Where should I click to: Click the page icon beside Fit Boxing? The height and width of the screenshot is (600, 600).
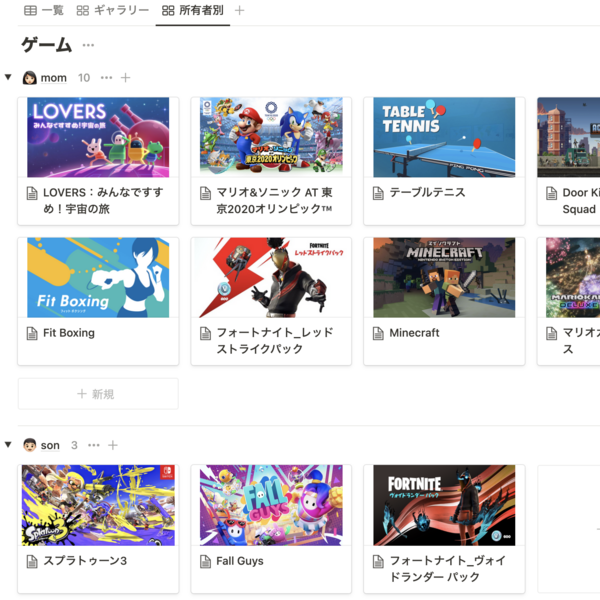(32, 334)
